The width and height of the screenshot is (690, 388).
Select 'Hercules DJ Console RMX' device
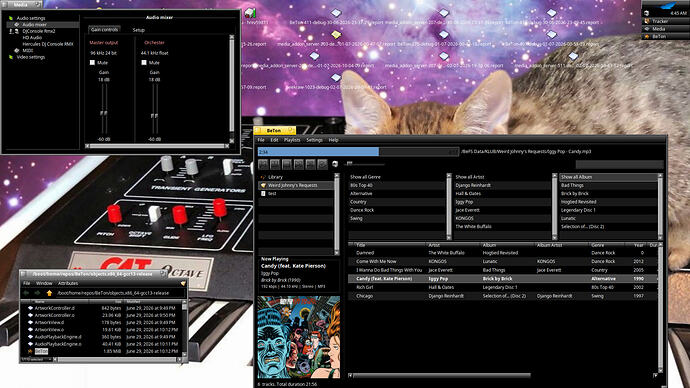[x=48, y=44]
